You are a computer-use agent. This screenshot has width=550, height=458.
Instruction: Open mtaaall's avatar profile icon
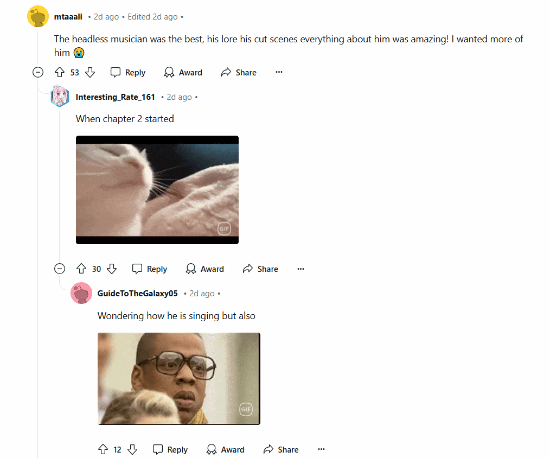(38, 16)
